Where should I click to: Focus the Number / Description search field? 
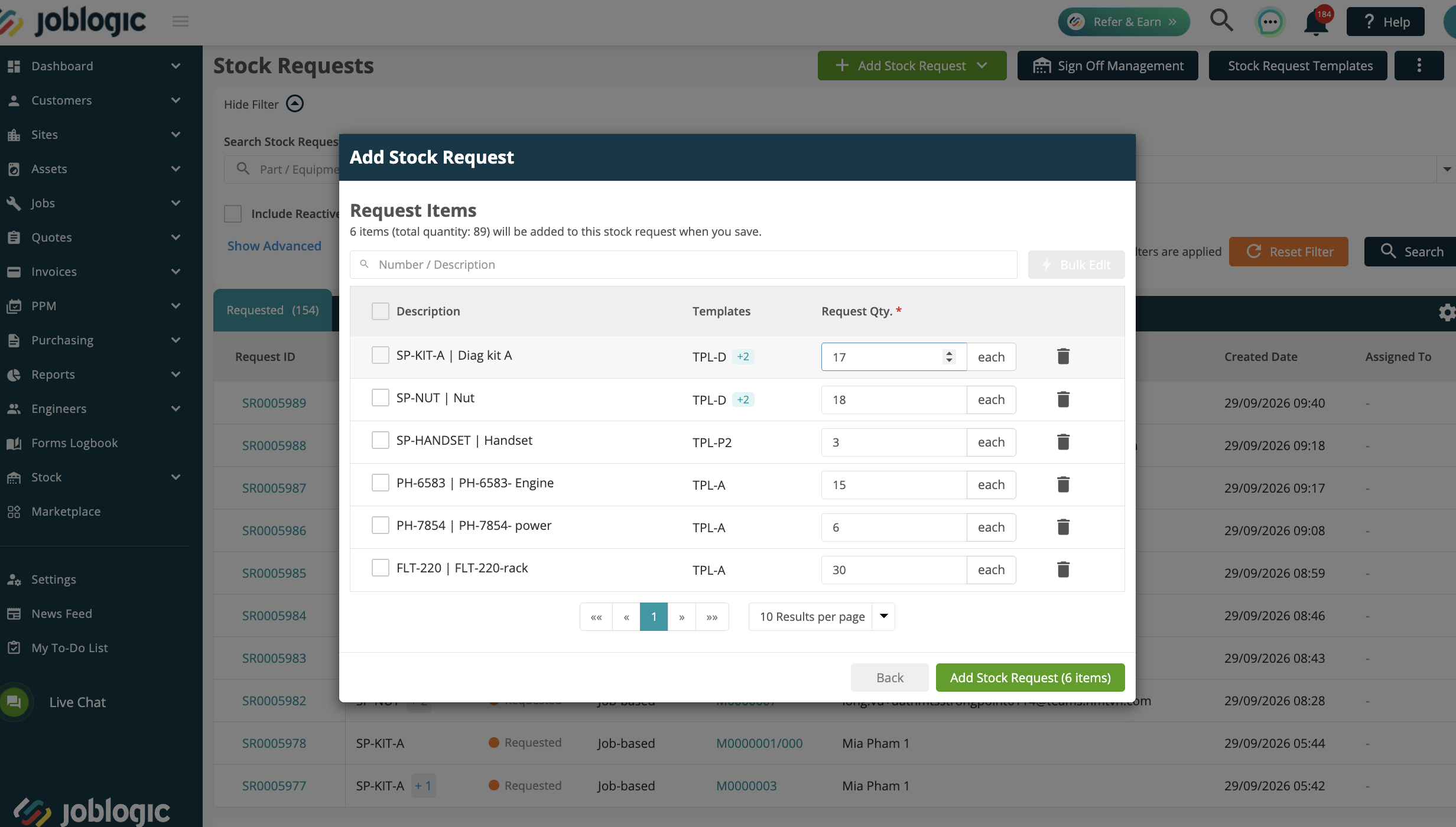[x=683, y=265]
